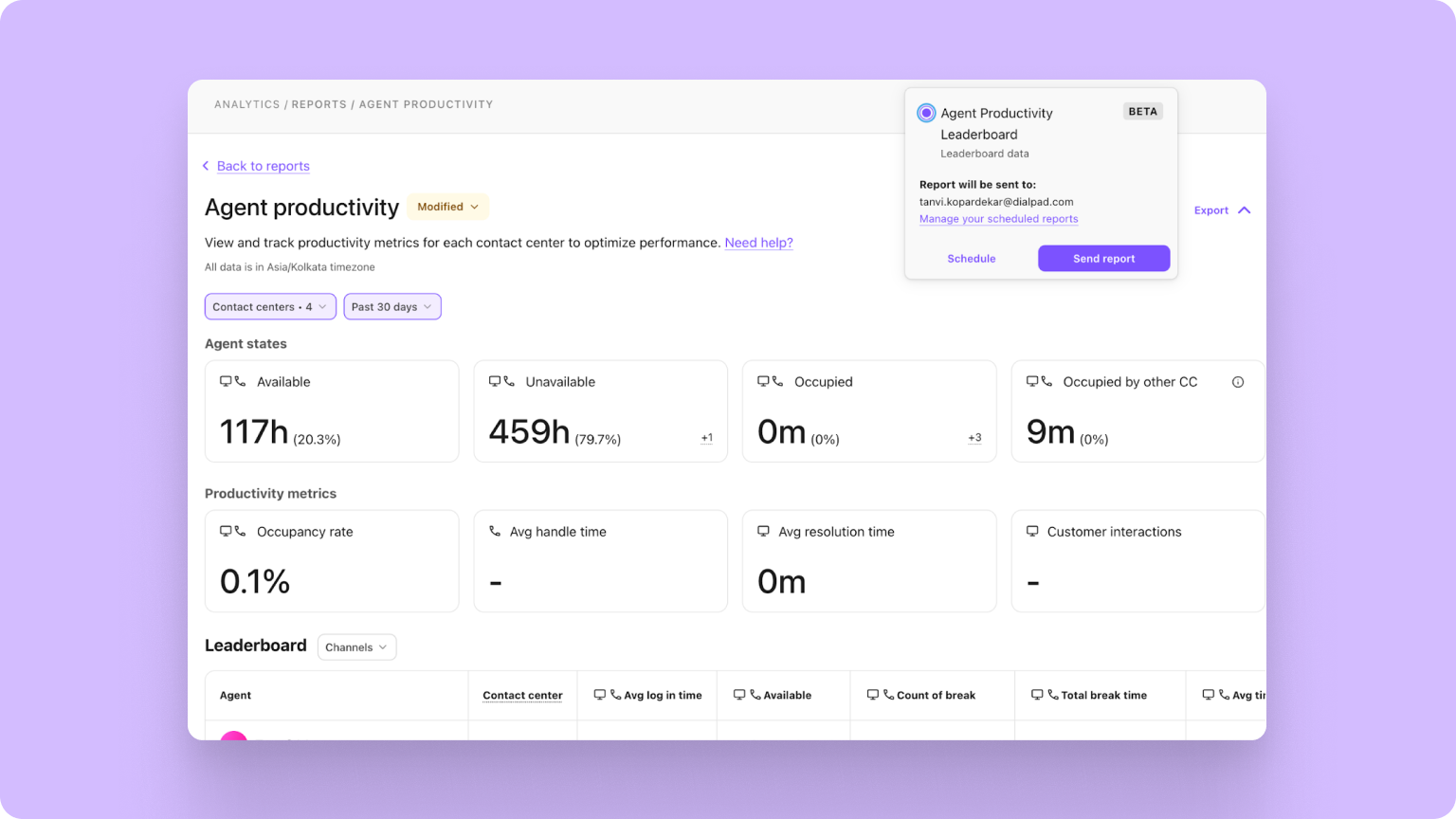Screen dimensions: 1456x819
Task: Sort the leaderboard by Contact center column
Action: click(522, 695)
